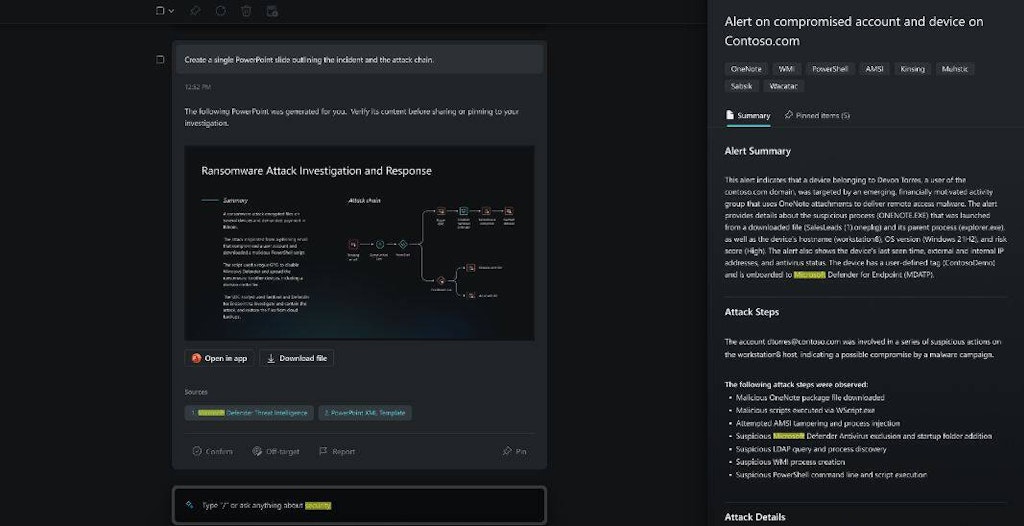Mark the response as Confirm
The image size is (1024, 526).
[212, 452]
